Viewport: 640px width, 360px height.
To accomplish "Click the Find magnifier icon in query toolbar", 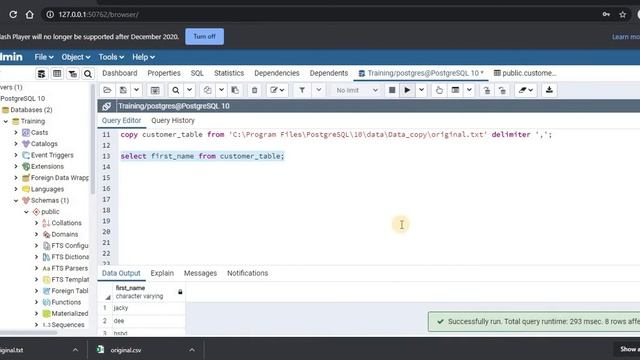I will [176, 90].
